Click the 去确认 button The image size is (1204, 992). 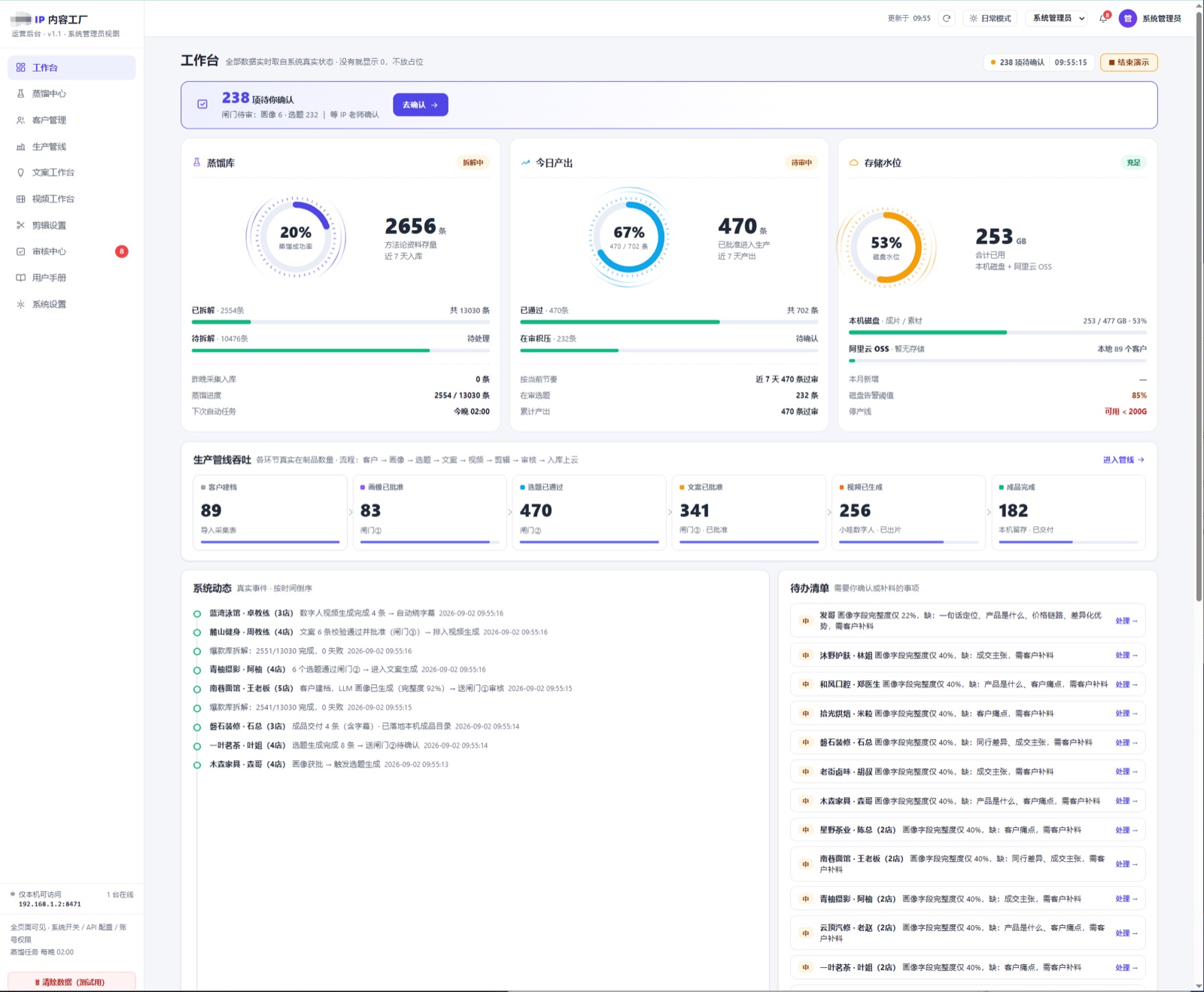coord(421,105)
